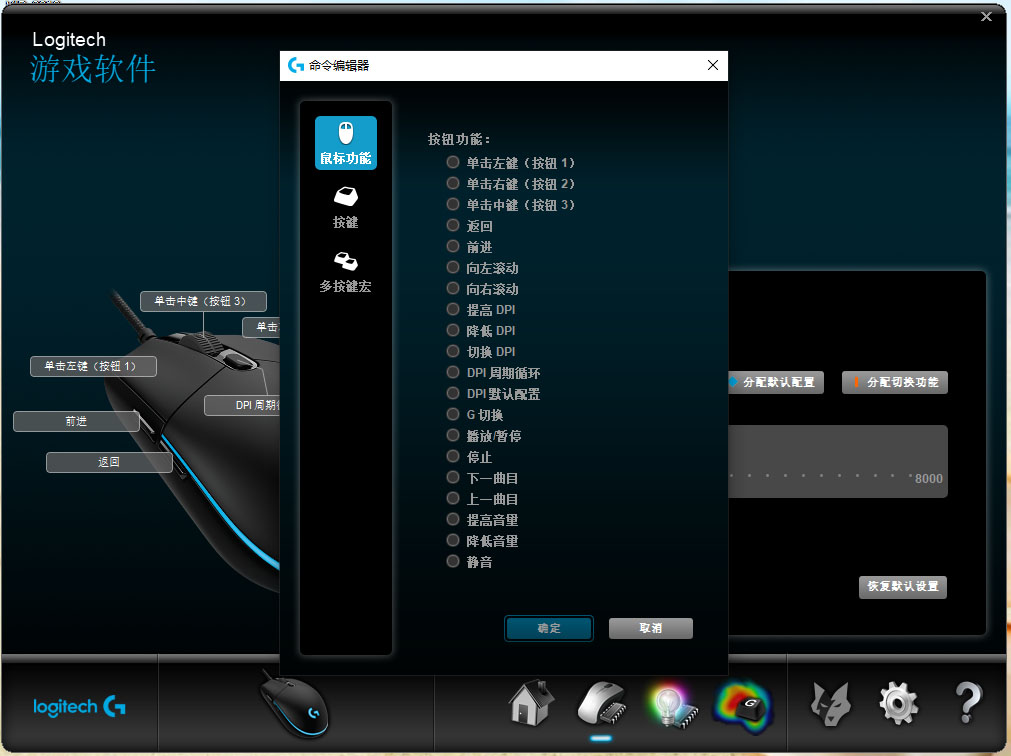This screenshot has height=756, width=1011.
Task: Select the mouse device thumbnail in the bottom bar
Action: (x=294, y=704)
